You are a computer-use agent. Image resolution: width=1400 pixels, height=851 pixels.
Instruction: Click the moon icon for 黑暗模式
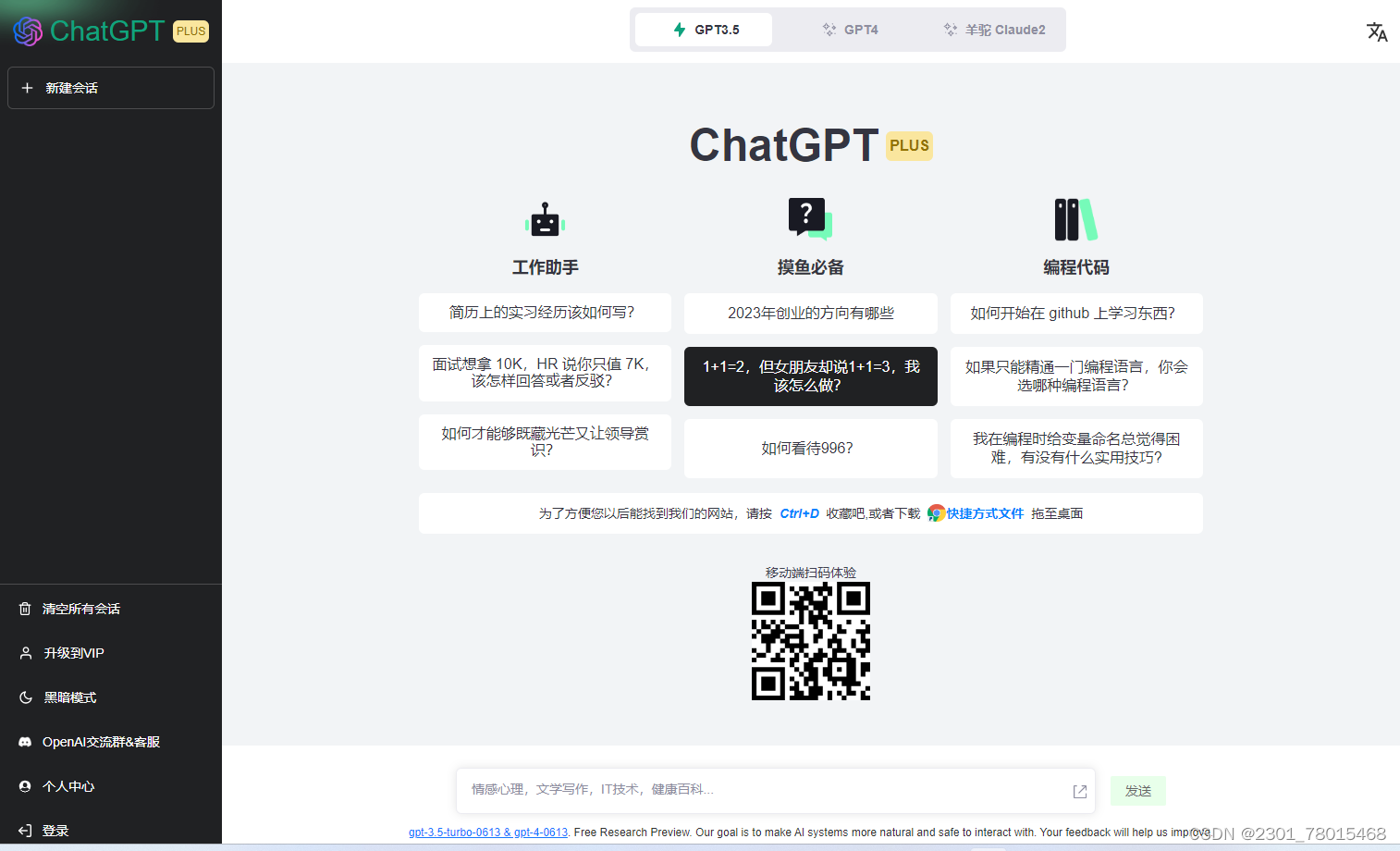[26, 697]
